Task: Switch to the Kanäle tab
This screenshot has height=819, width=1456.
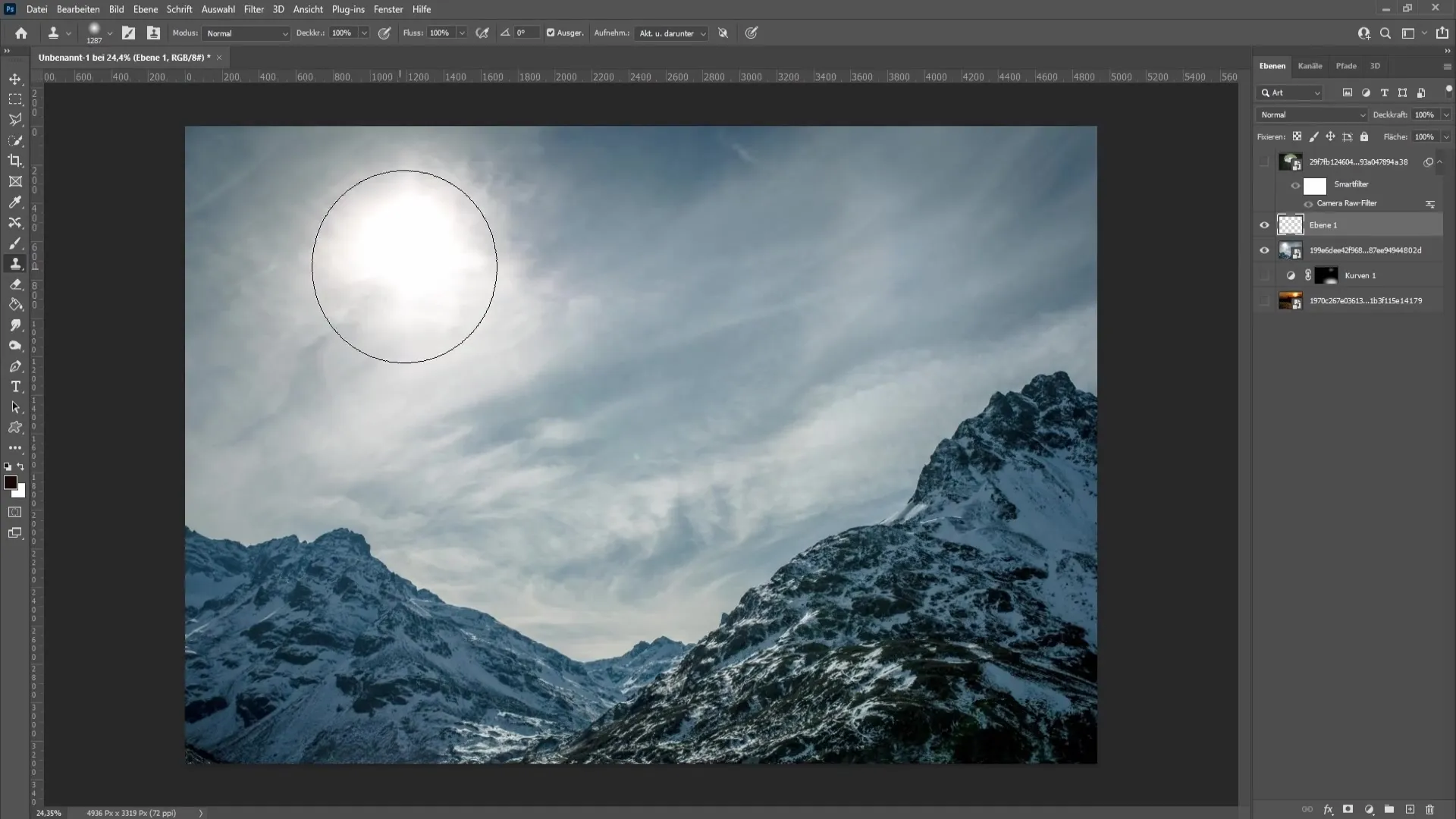Action: click(x=1311, y=66)
